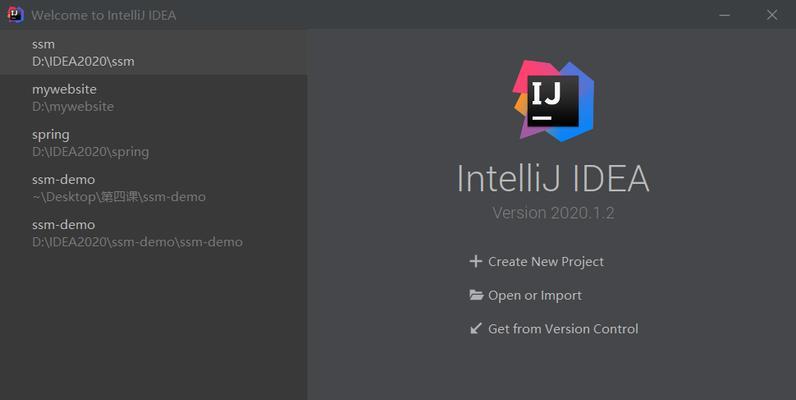The width and height of the screenshot is (796, 400).
Task: Minimize the Welcome window
Action: pos(724,15)
